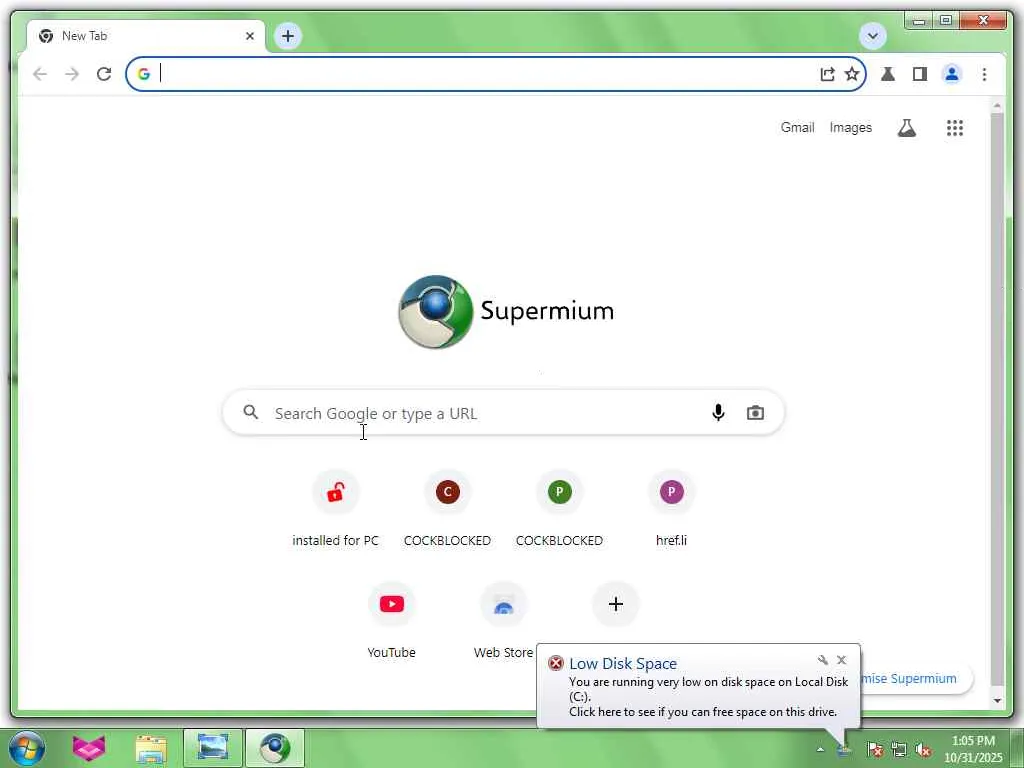Click the page vertical scrollbar
Image resolution: width=1024 pixels, height=768 pixels.
pos(997,400)
